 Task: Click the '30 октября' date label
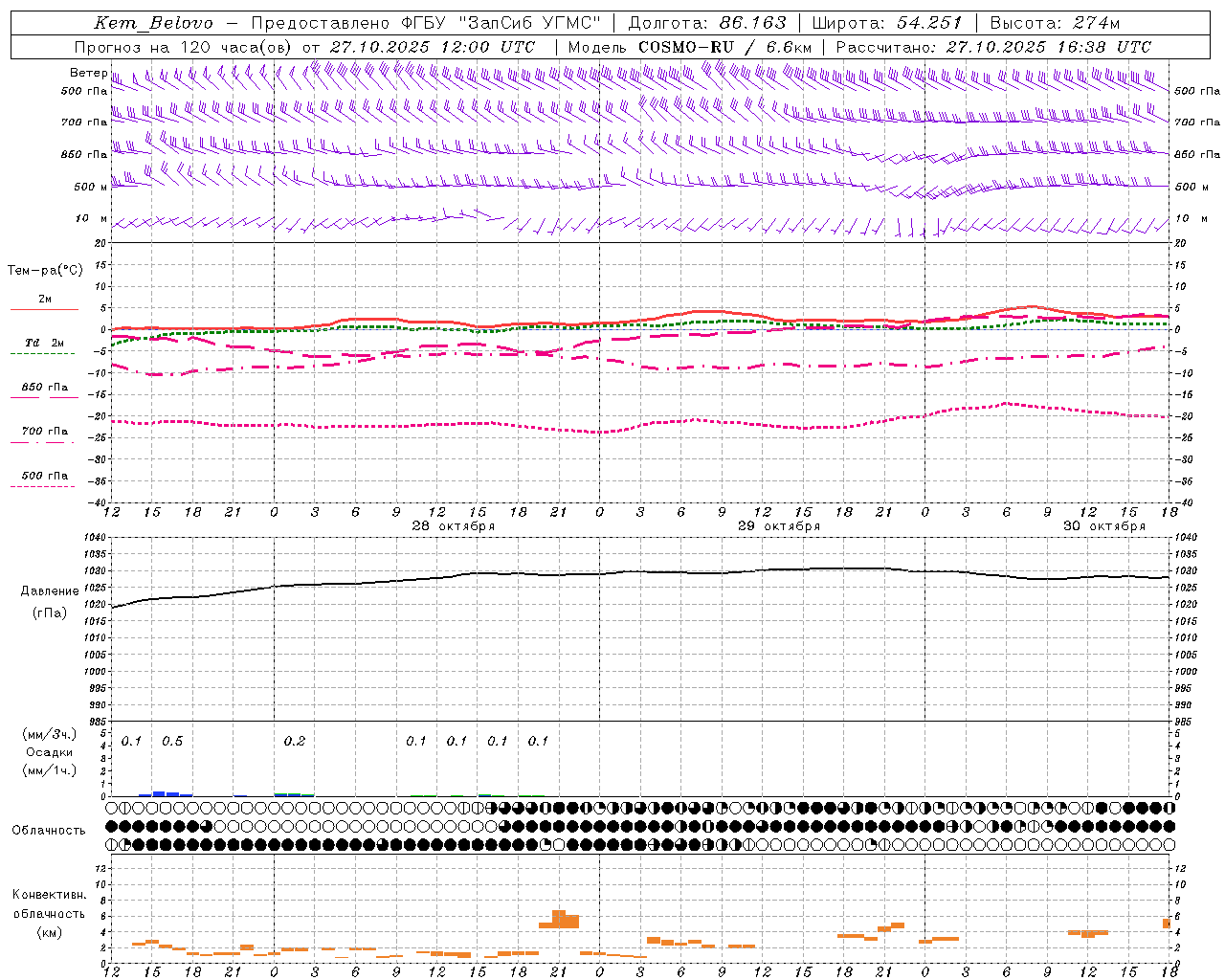pos(1104,526)
